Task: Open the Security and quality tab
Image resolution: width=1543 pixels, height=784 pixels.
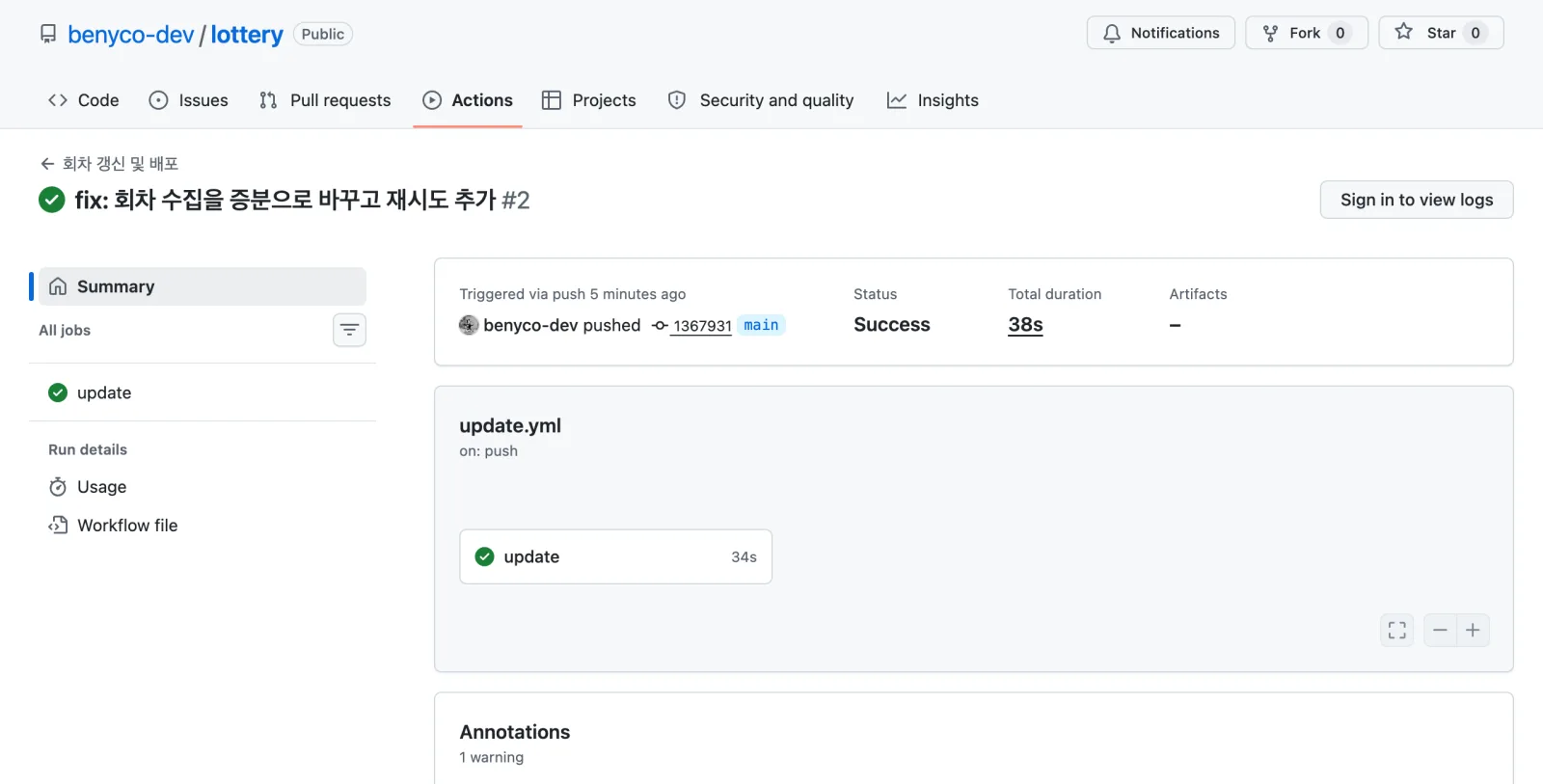Action: [x=761, y=100]
